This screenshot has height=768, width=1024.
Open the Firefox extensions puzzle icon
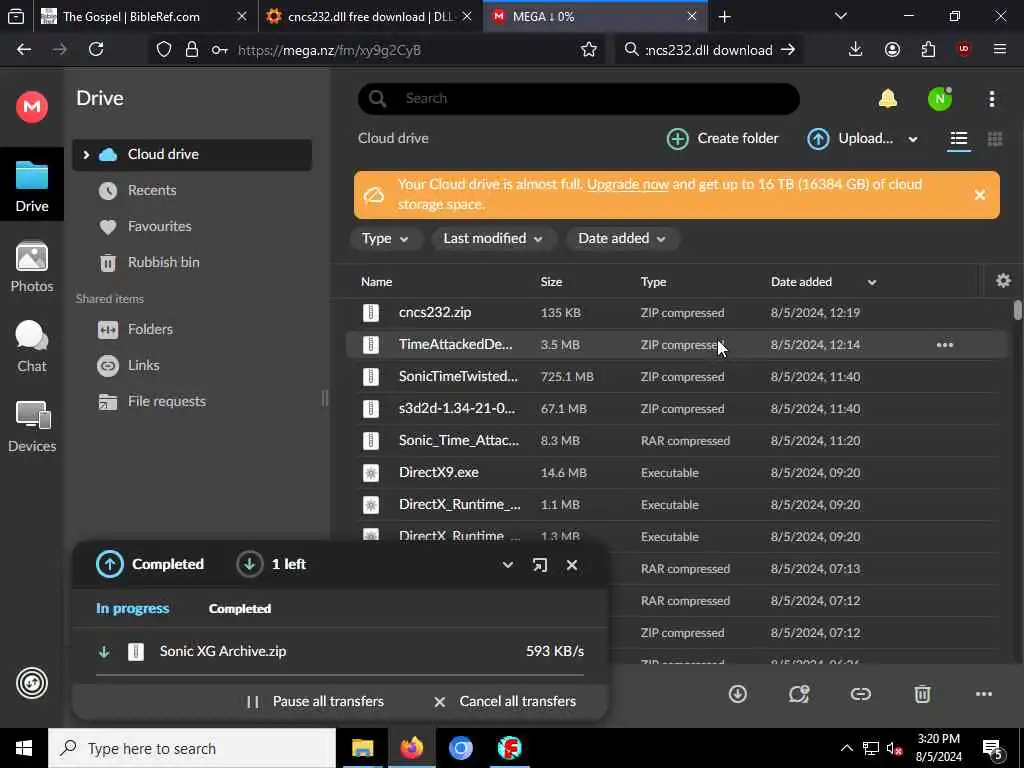[x=928, y=50]
